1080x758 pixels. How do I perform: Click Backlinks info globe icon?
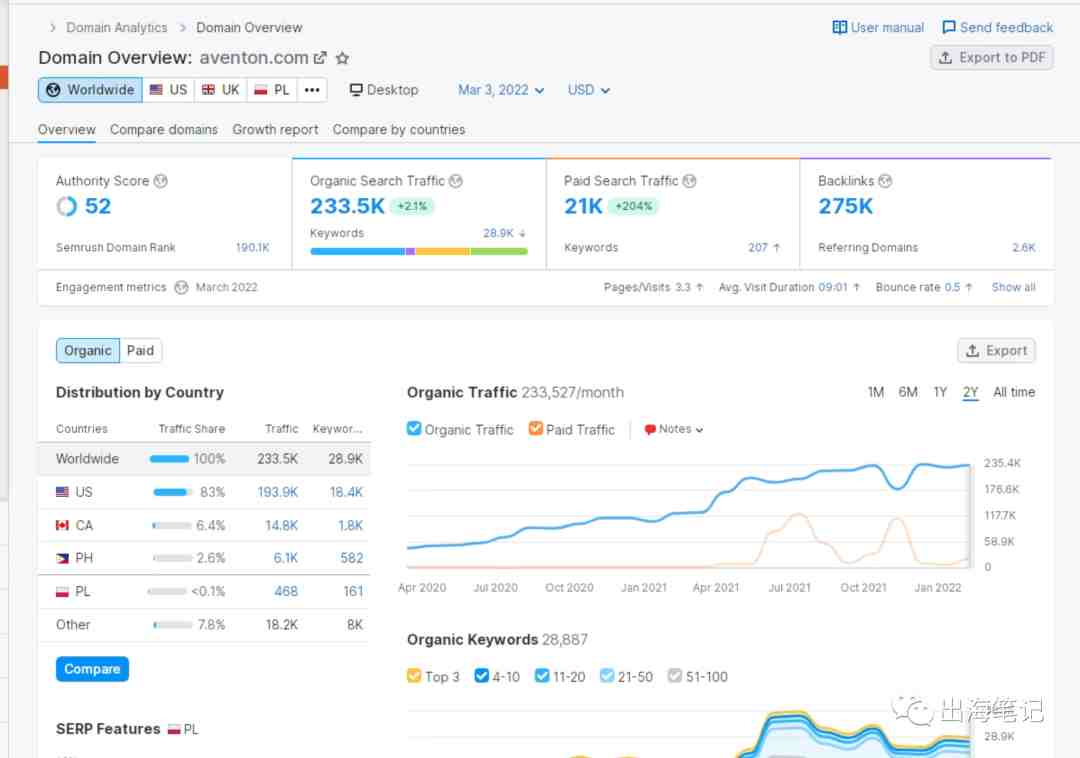click(885, 181)
